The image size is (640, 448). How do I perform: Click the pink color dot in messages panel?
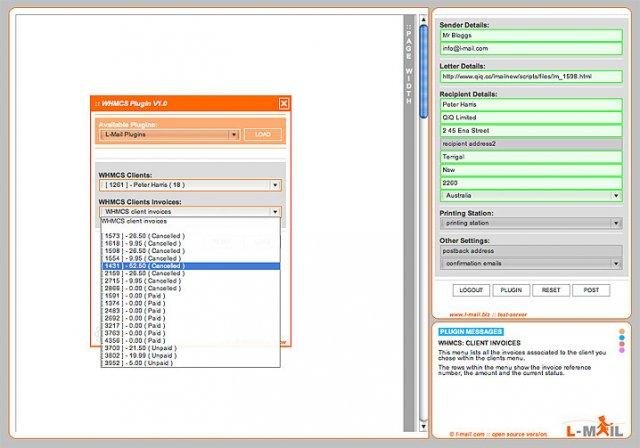coord(622,344)
